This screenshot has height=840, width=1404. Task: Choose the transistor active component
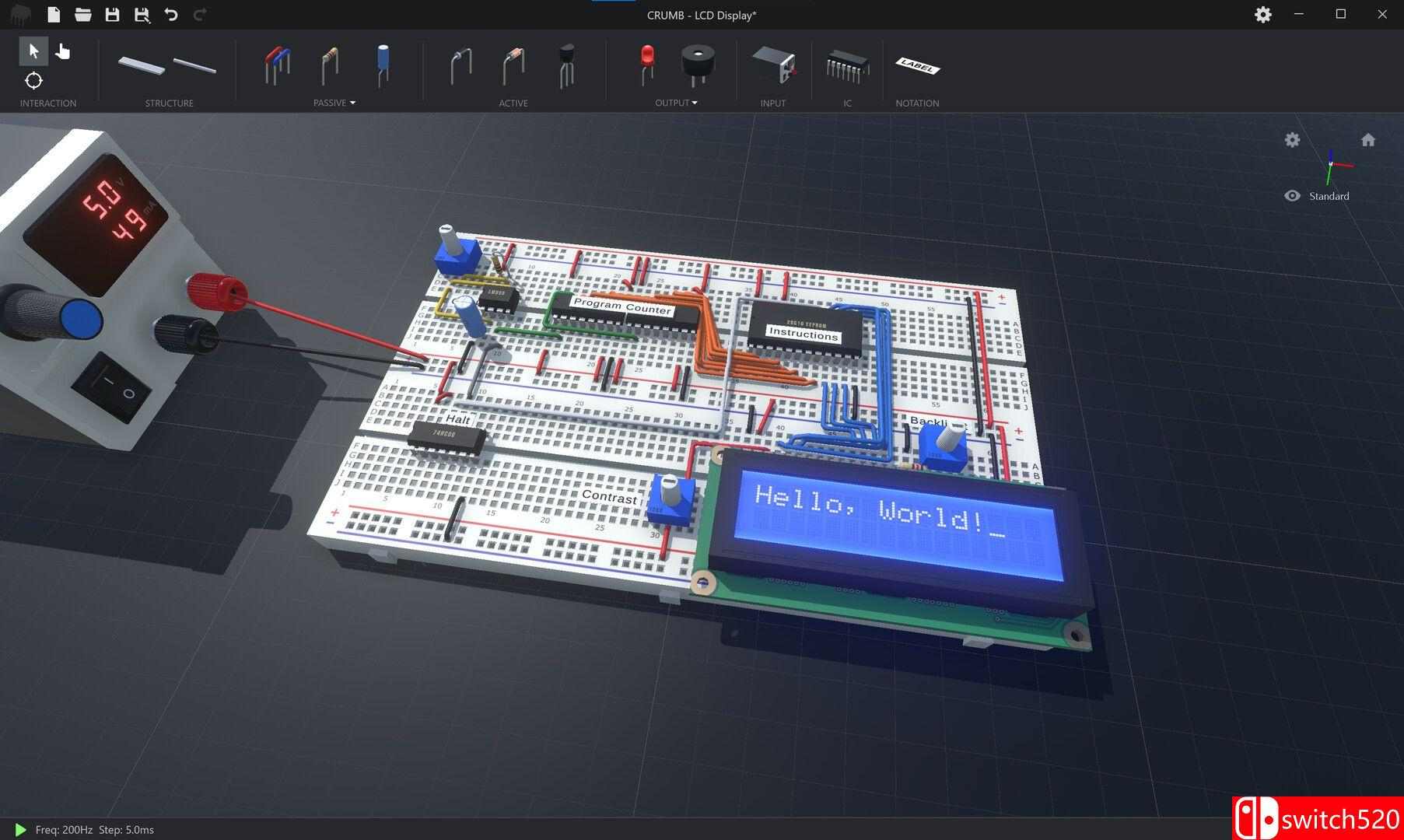point(565,65)
